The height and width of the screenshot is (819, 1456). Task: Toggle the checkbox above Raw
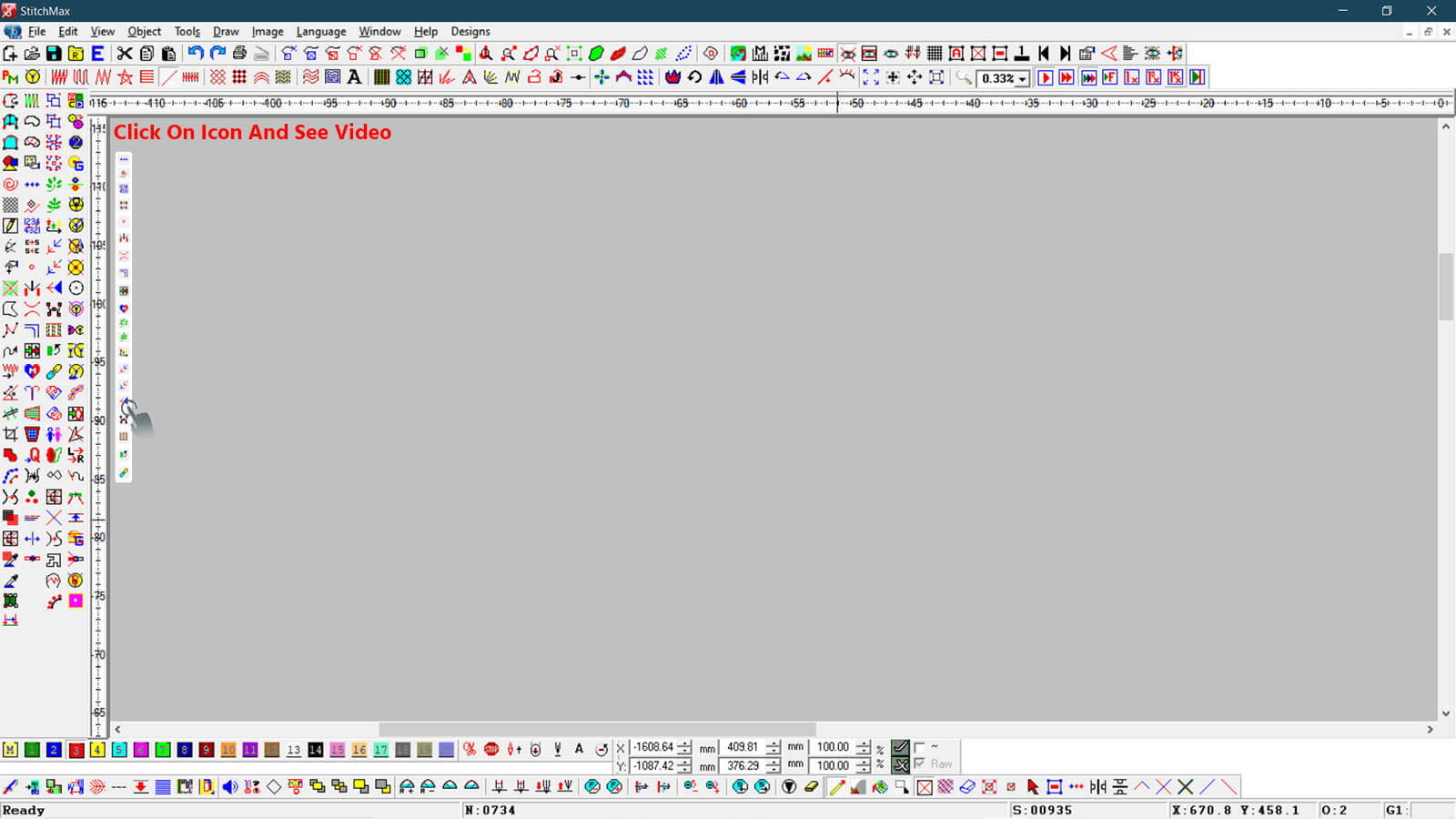920,747
